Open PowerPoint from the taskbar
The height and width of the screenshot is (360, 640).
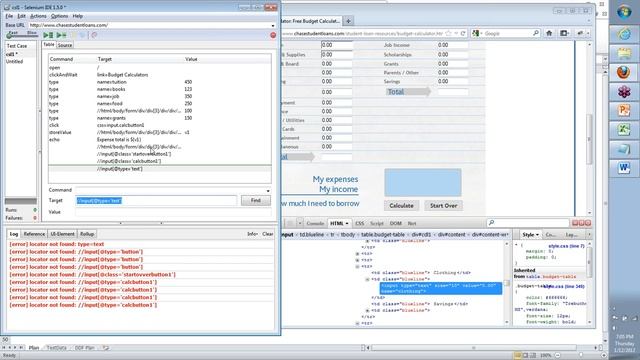coord(624,111)
